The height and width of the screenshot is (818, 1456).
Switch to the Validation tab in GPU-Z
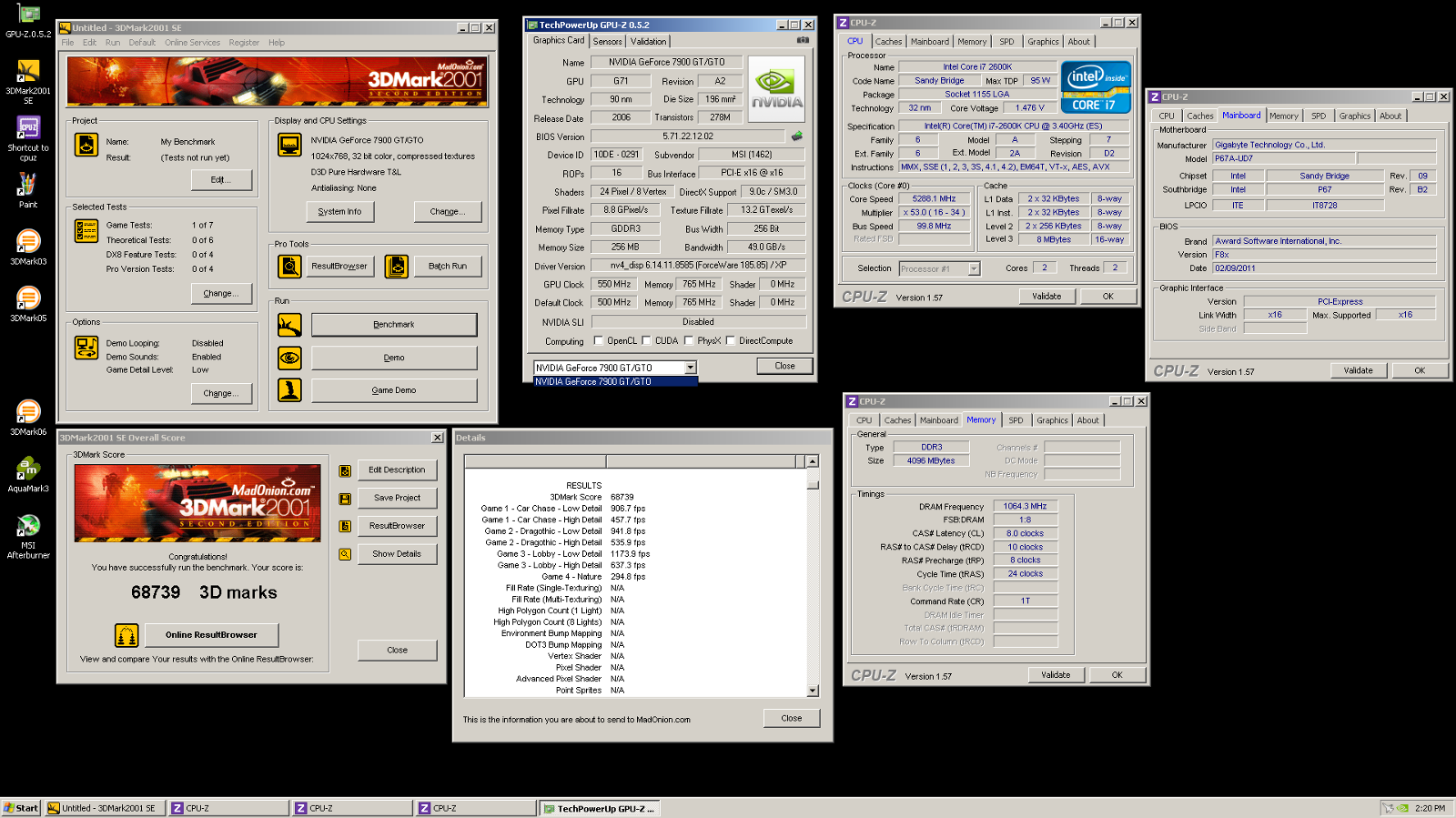point(648,42)
